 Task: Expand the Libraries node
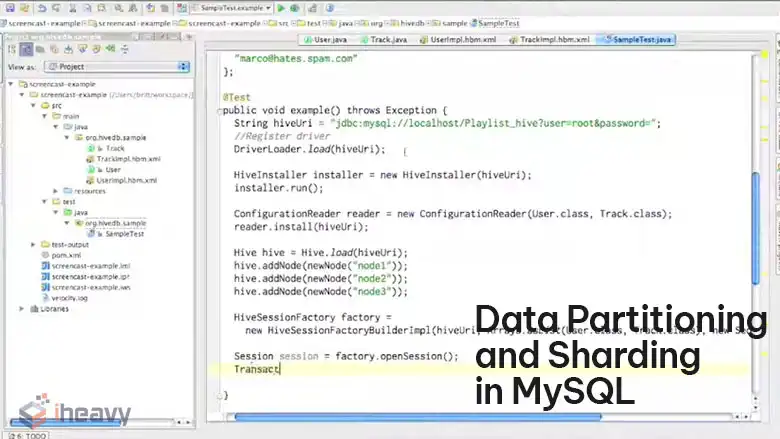pyautogui.click(x=21, y=309)
